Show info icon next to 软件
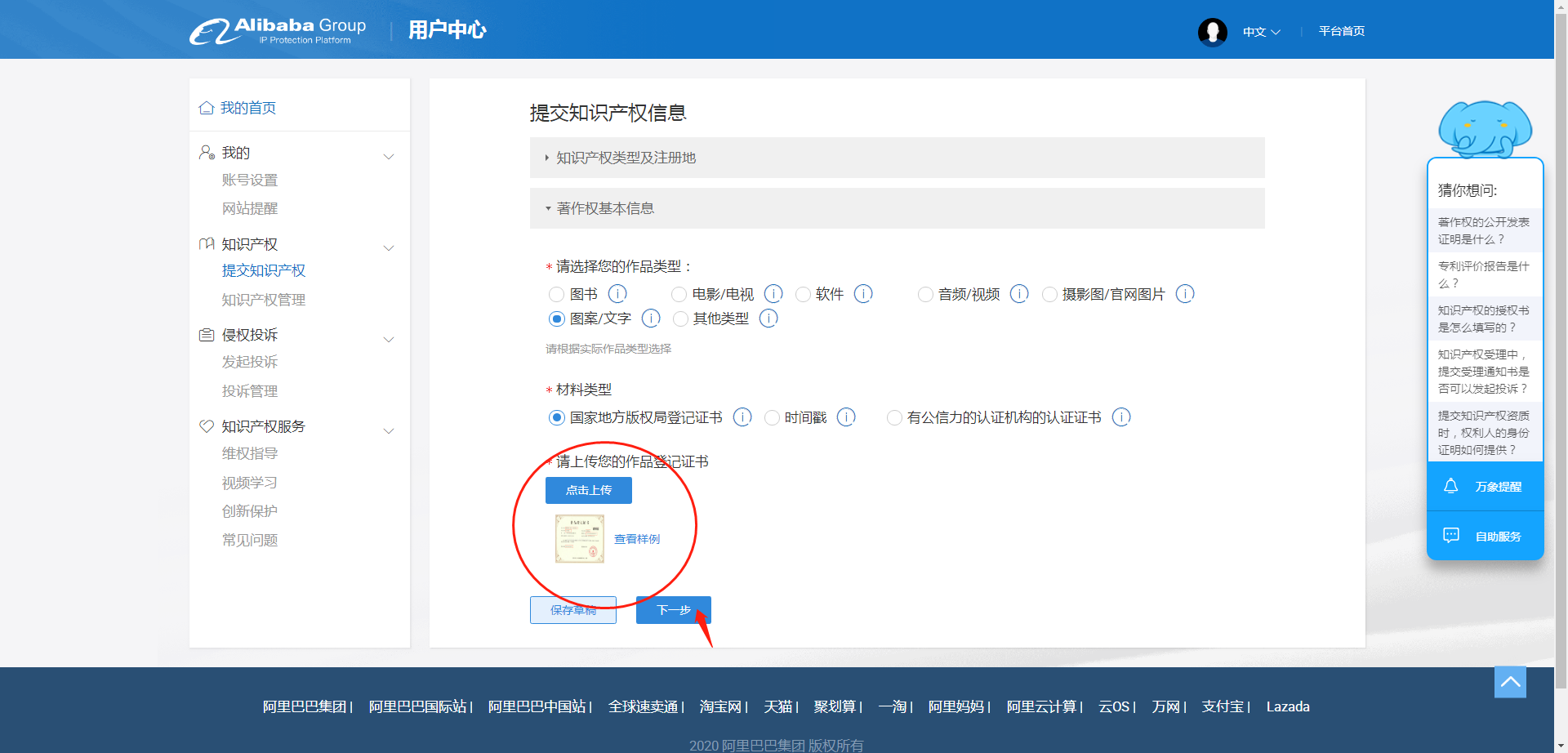The image size is (1568, 753). [863, 293]
